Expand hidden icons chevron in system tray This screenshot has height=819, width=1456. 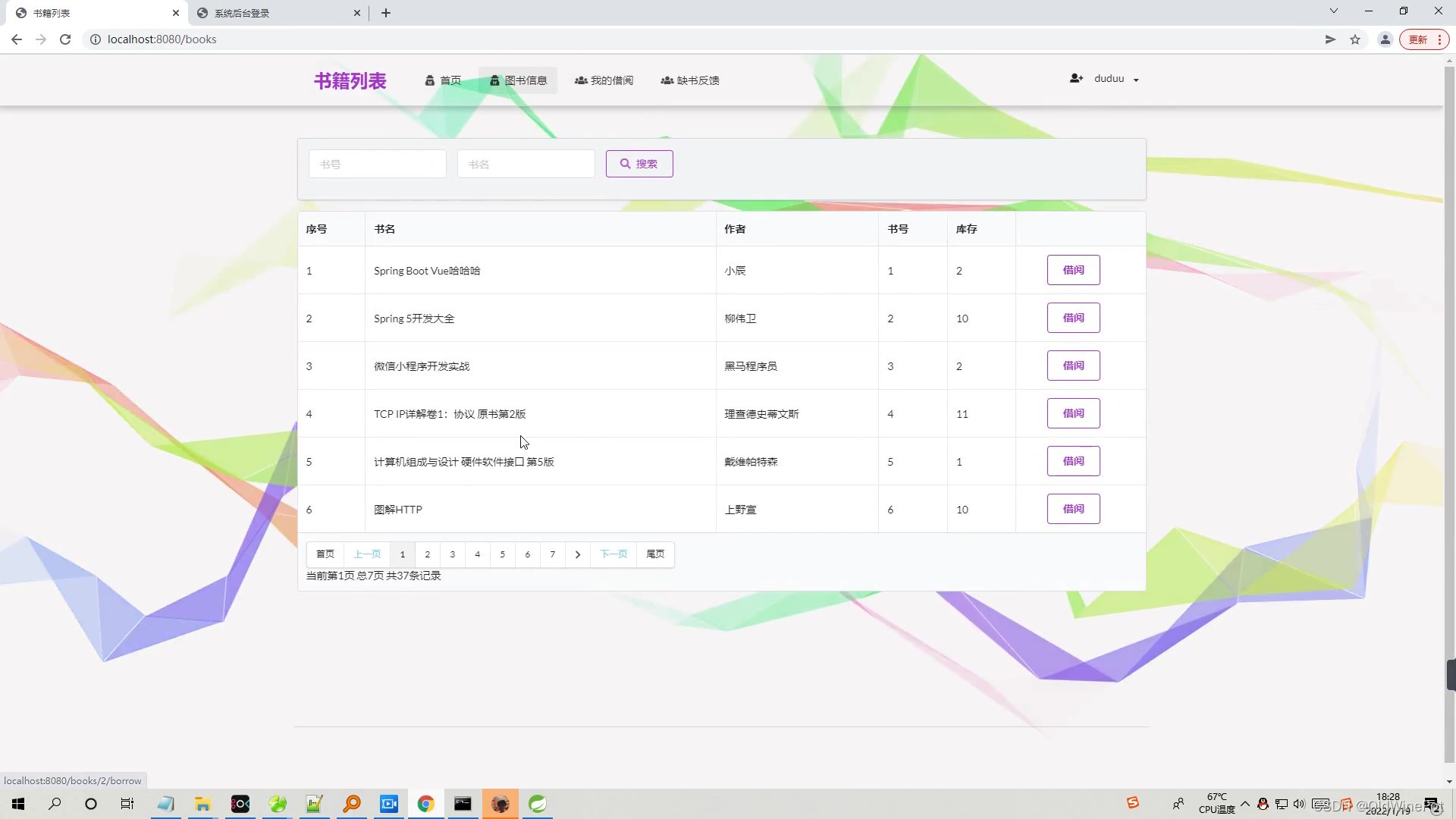(x=1246, y=805)
